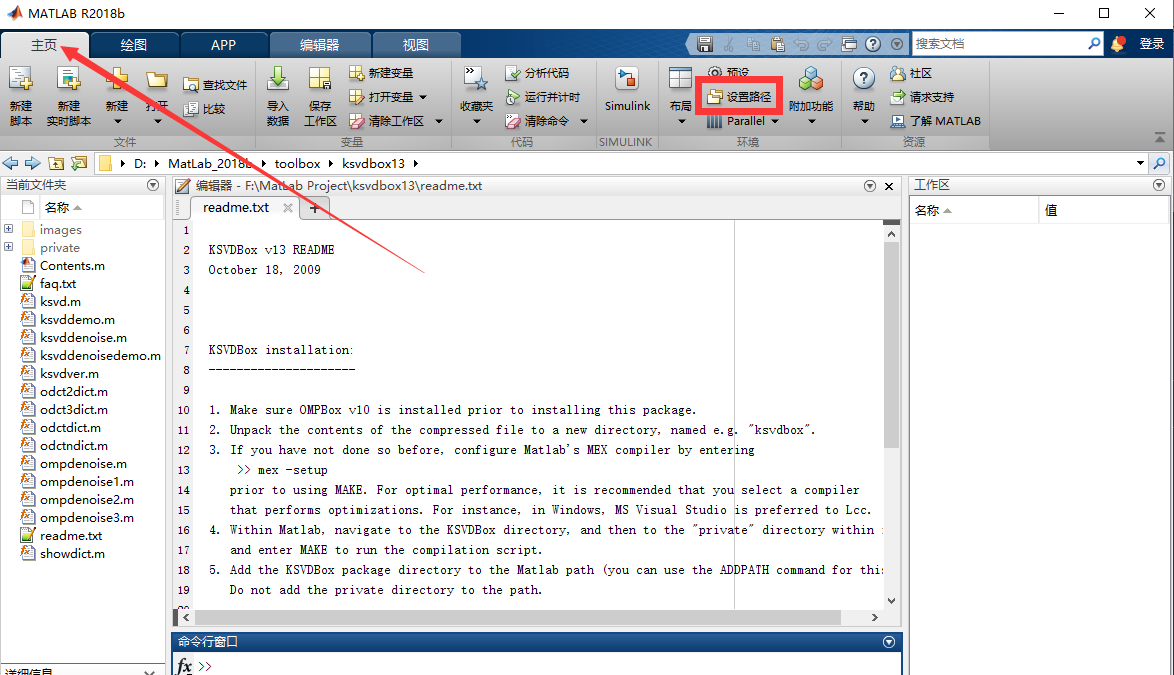Screen dimensions: 1174x675
Task: Click the redo arrow in quick access toolbar
Action: coord(825,44)
